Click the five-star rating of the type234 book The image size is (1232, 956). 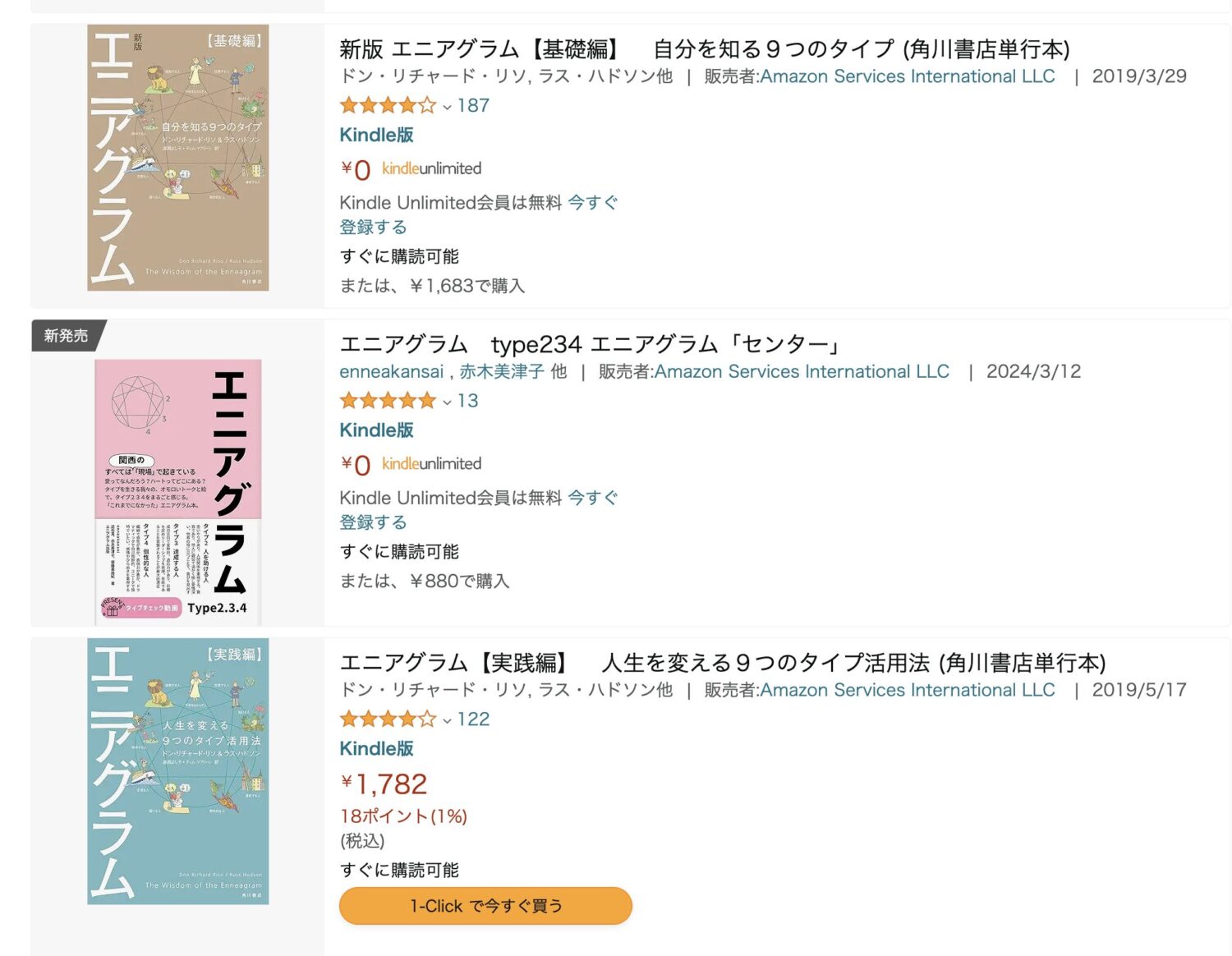coord(388,401)
